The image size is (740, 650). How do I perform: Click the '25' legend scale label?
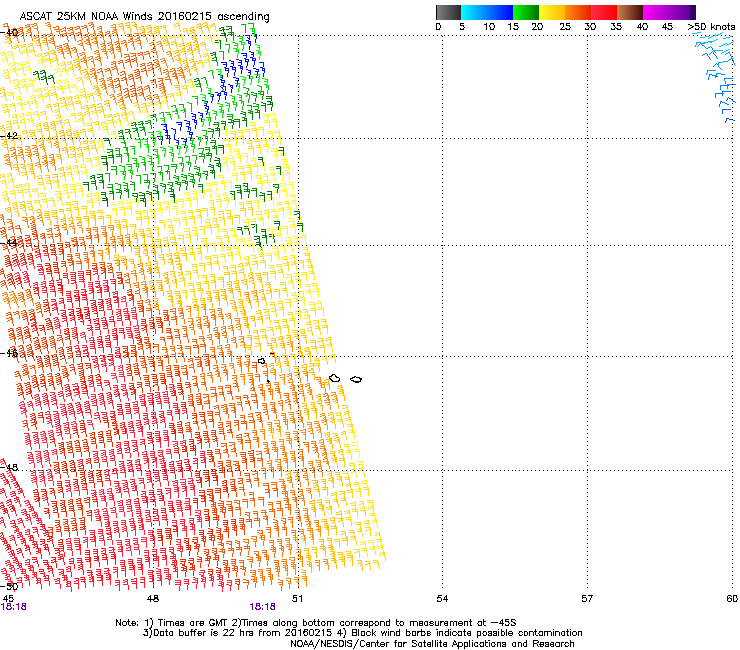click(565, 27)
